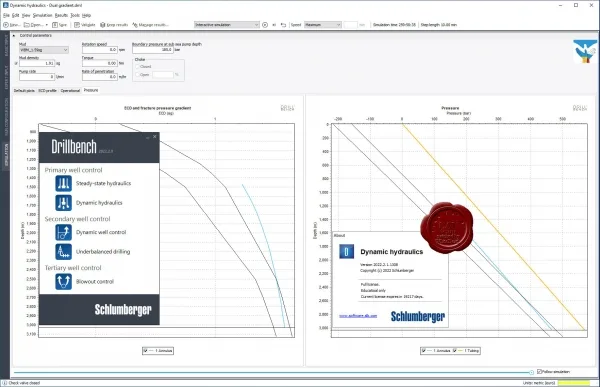The image size is (600, 387).
Task: Select the Choke Closed radio button
Action: coord(138,67)
